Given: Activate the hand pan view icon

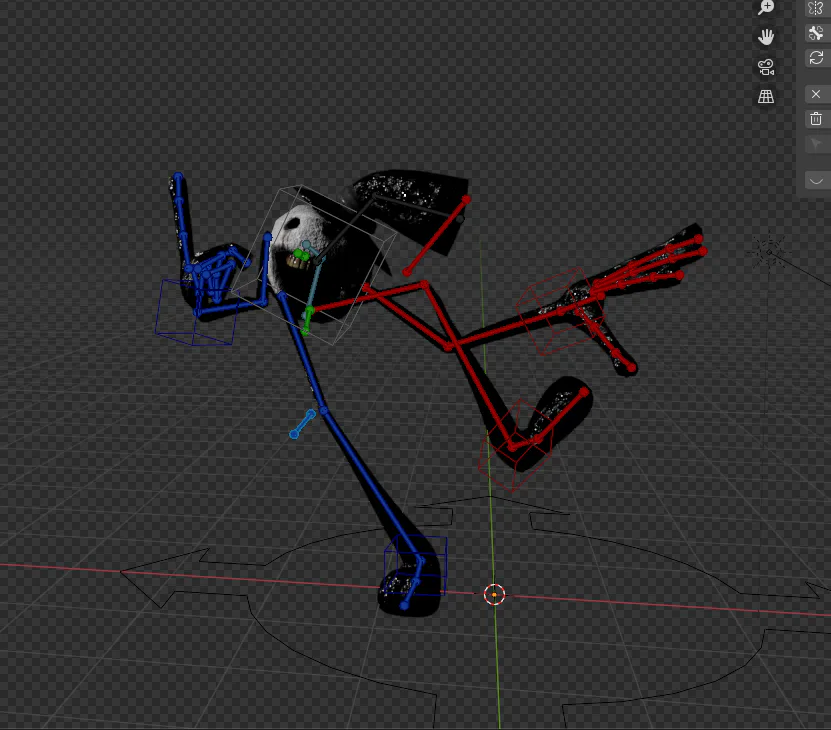Looking at the screenshot, I should [x=766, y=37].
